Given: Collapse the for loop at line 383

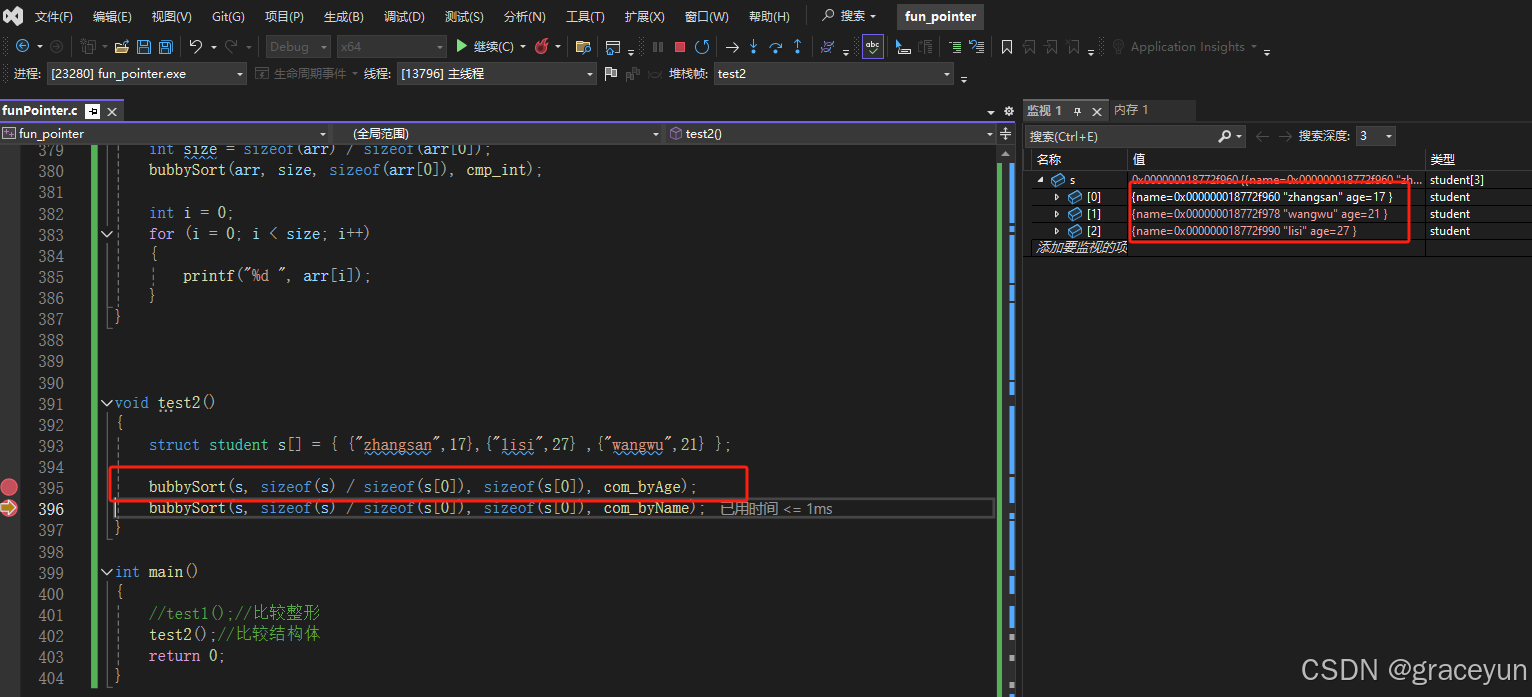Looking at the screenshot, I should (x=107, y=233).
